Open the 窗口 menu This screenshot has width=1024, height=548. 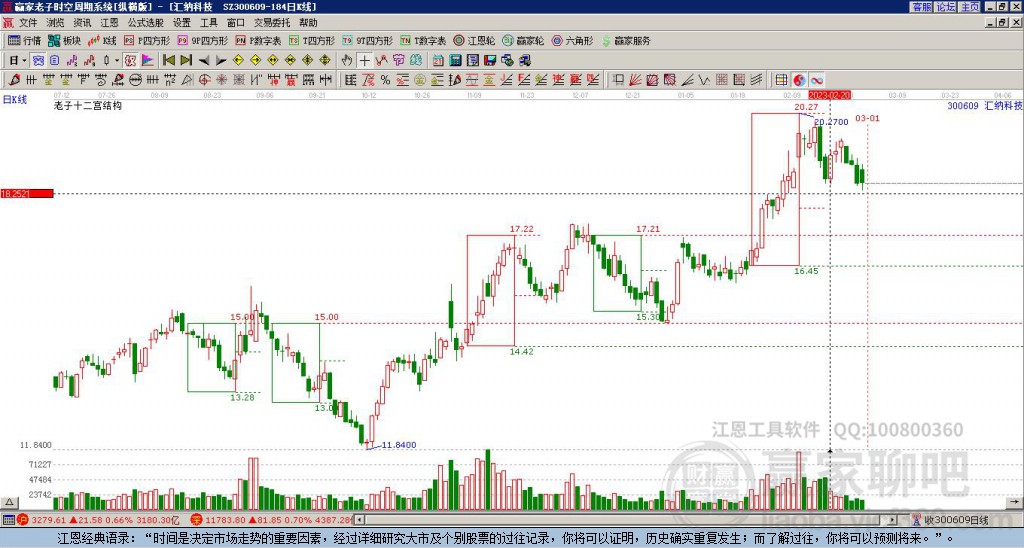[x=236, y=23]
